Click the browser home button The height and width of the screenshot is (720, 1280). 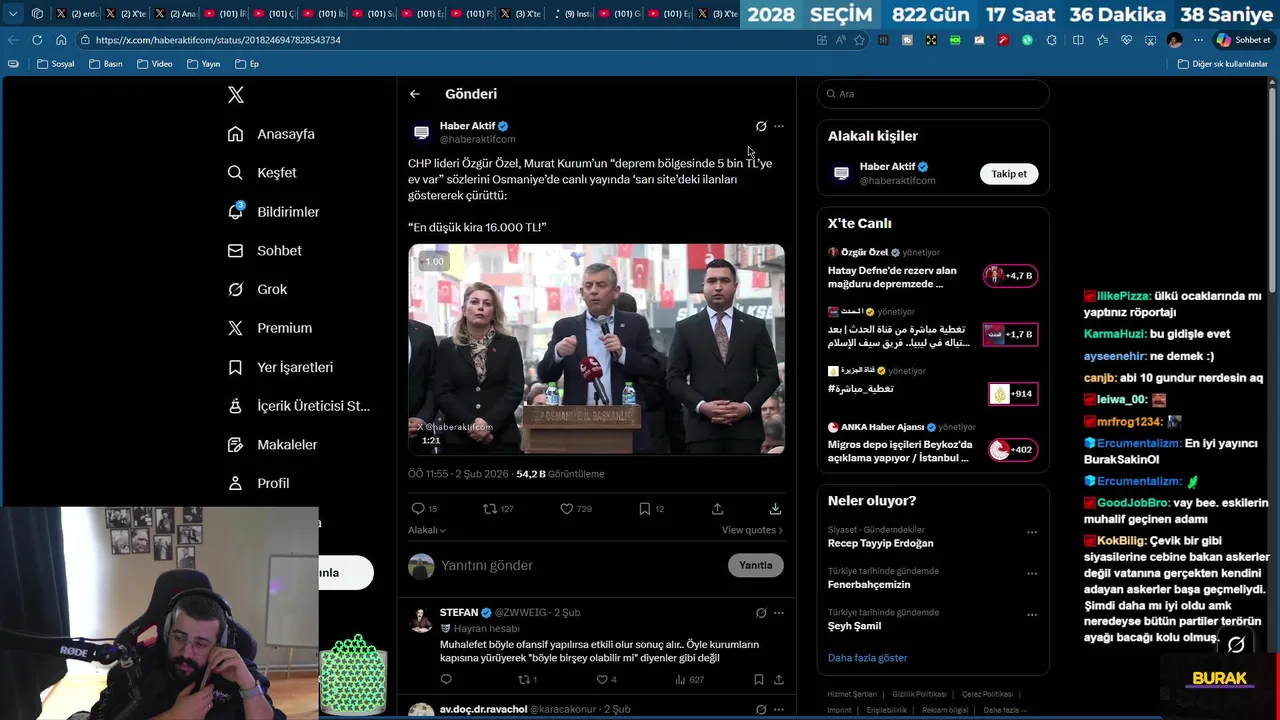coord(61,40)
